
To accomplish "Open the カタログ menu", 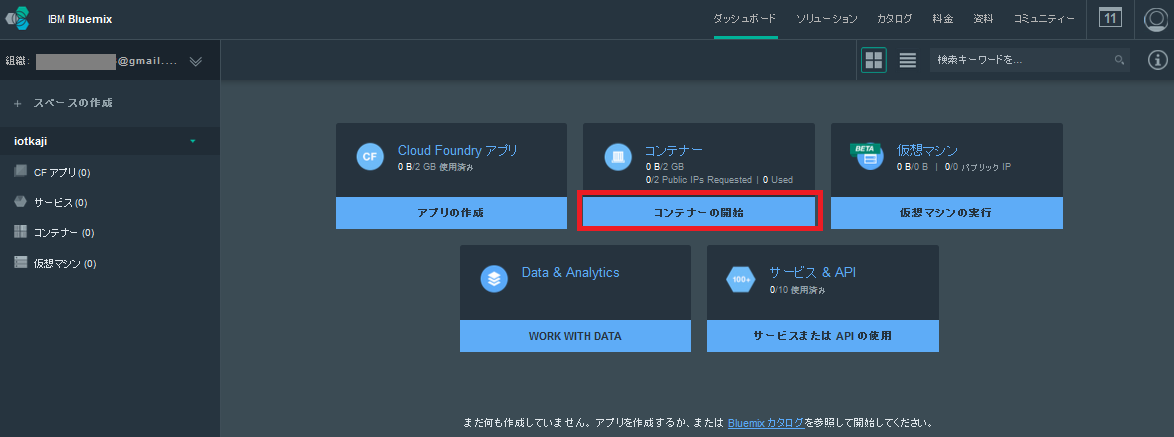I will point(895,19).
